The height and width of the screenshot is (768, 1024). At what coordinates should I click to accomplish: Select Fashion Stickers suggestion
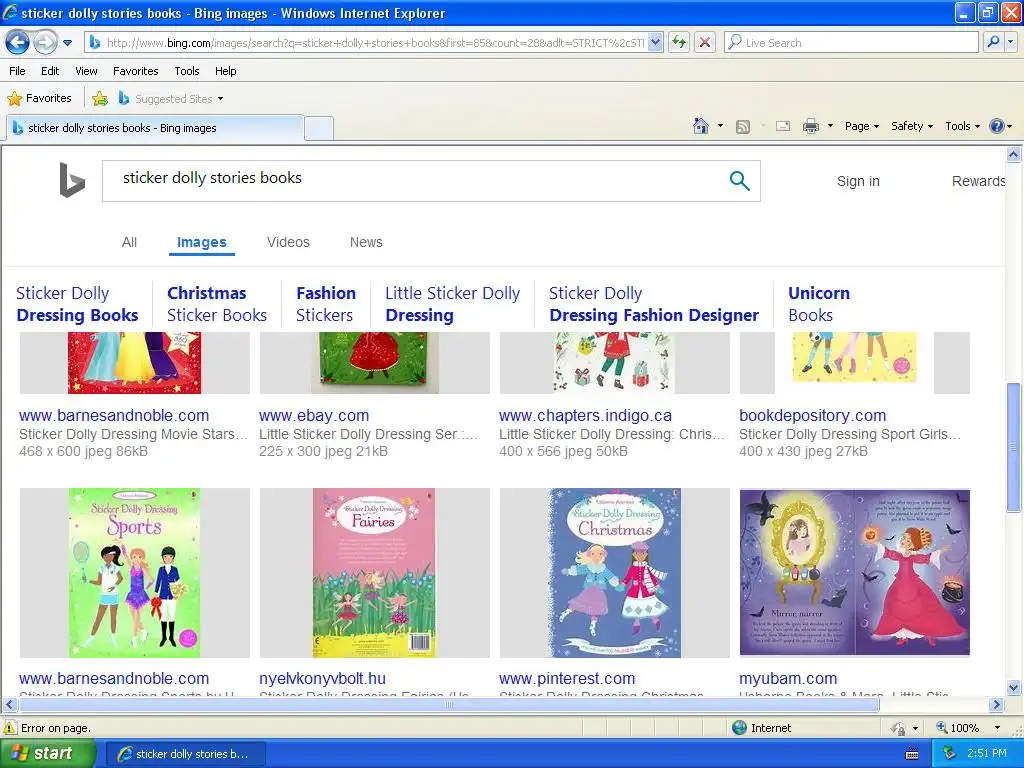coord(326,304)
